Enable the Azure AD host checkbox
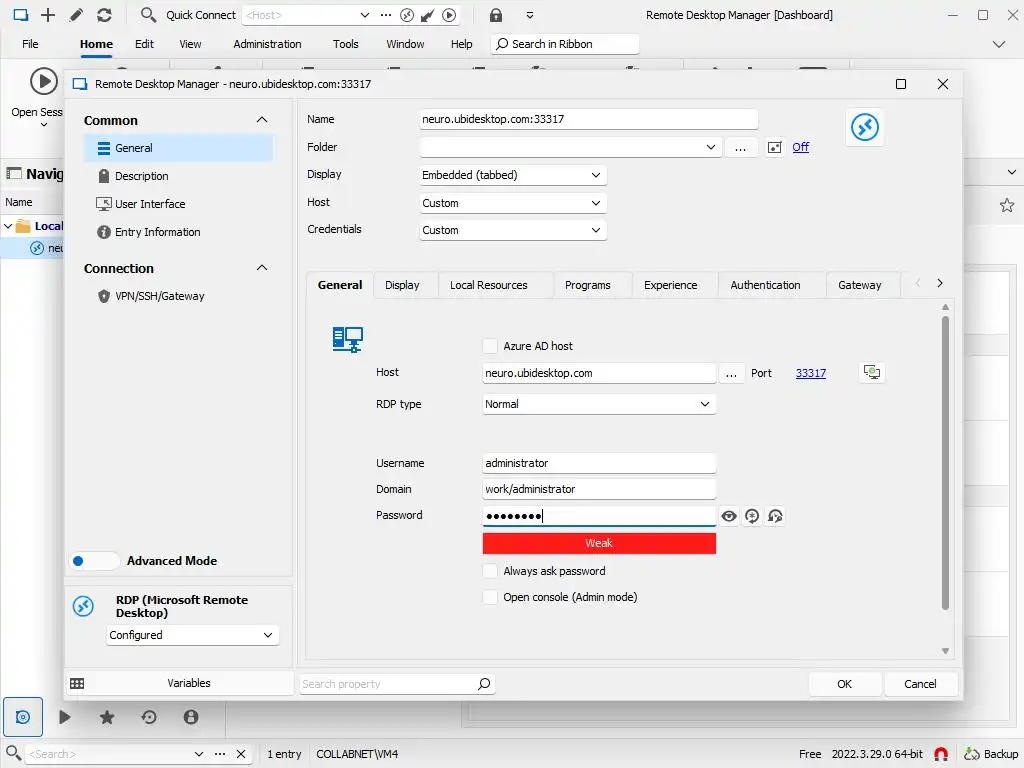The image size is (1024, 768). (x=490, y=345)
